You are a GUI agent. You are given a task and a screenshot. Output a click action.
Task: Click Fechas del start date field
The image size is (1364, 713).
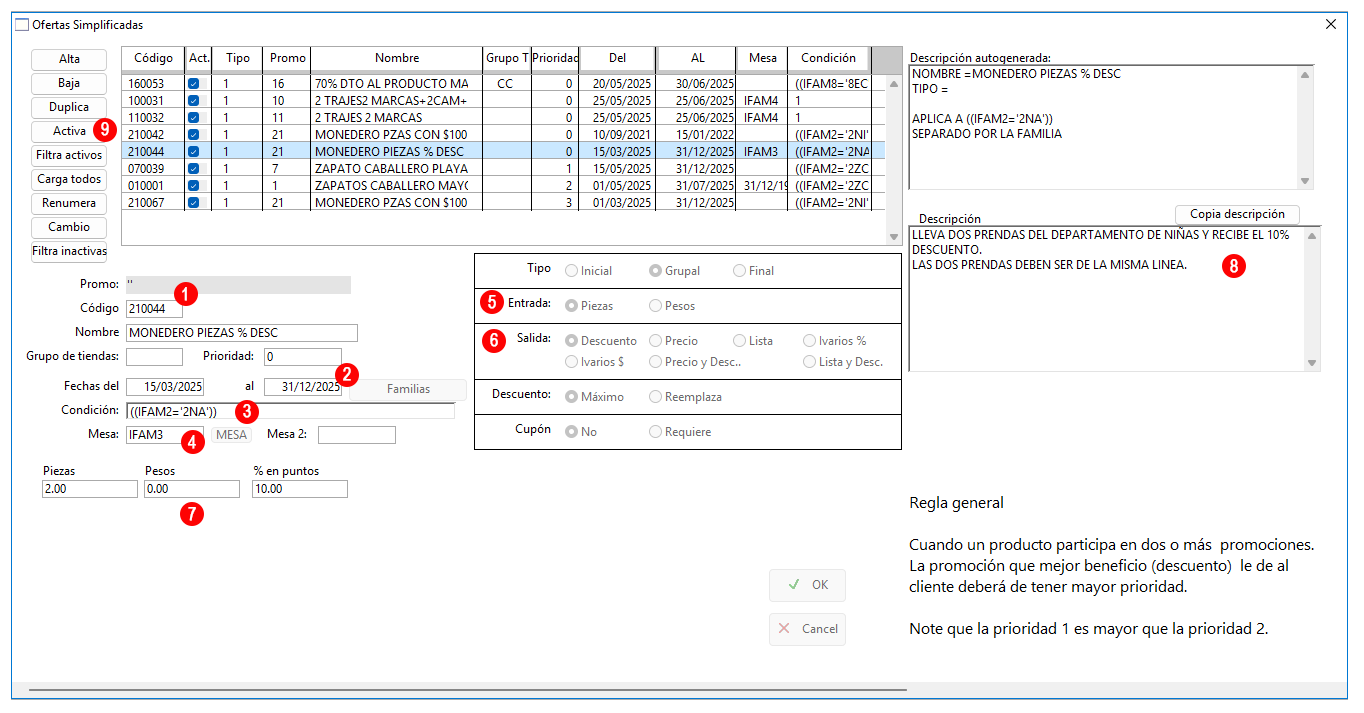point(165,386)
